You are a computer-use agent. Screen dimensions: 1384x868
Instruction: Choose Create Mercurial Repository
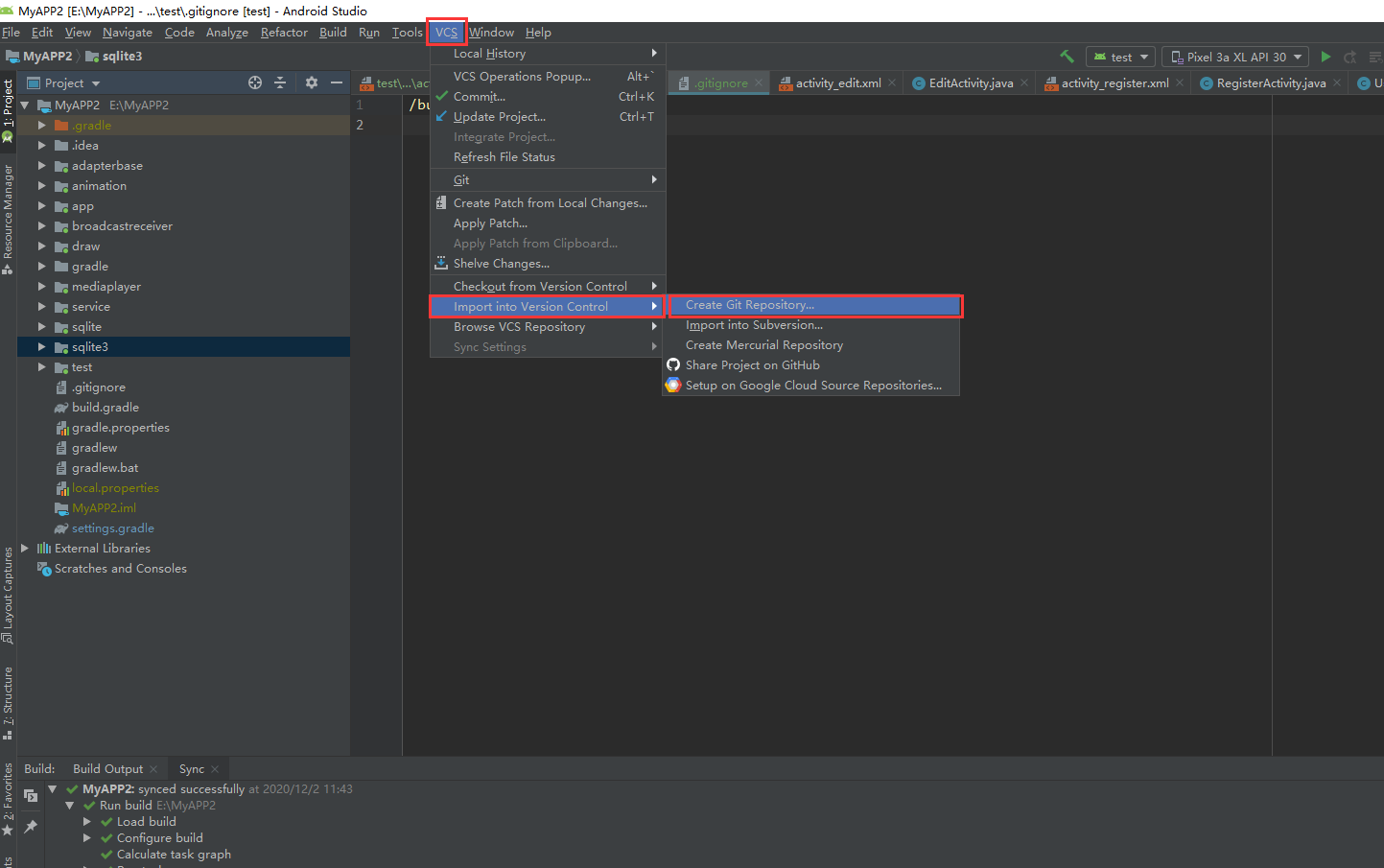811,344
